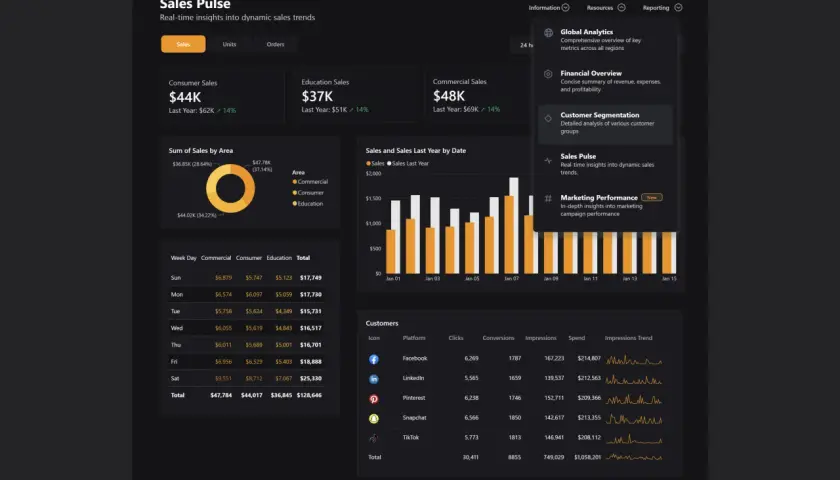Click the Snapchat icon in Customers table
The image size is (840, 480).
pos(374,418)
